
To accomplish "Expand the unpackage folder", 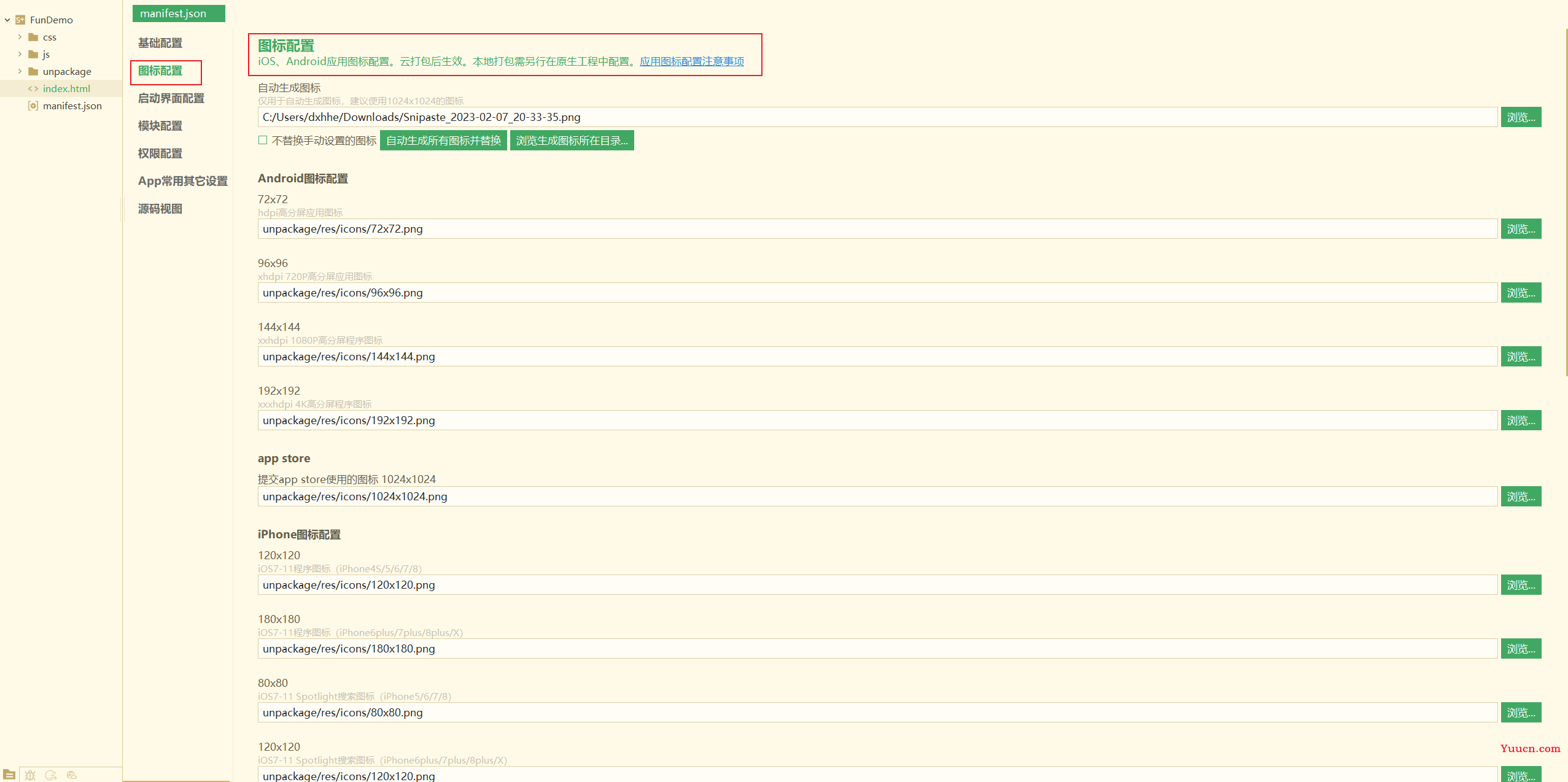I will pos(20,71).
